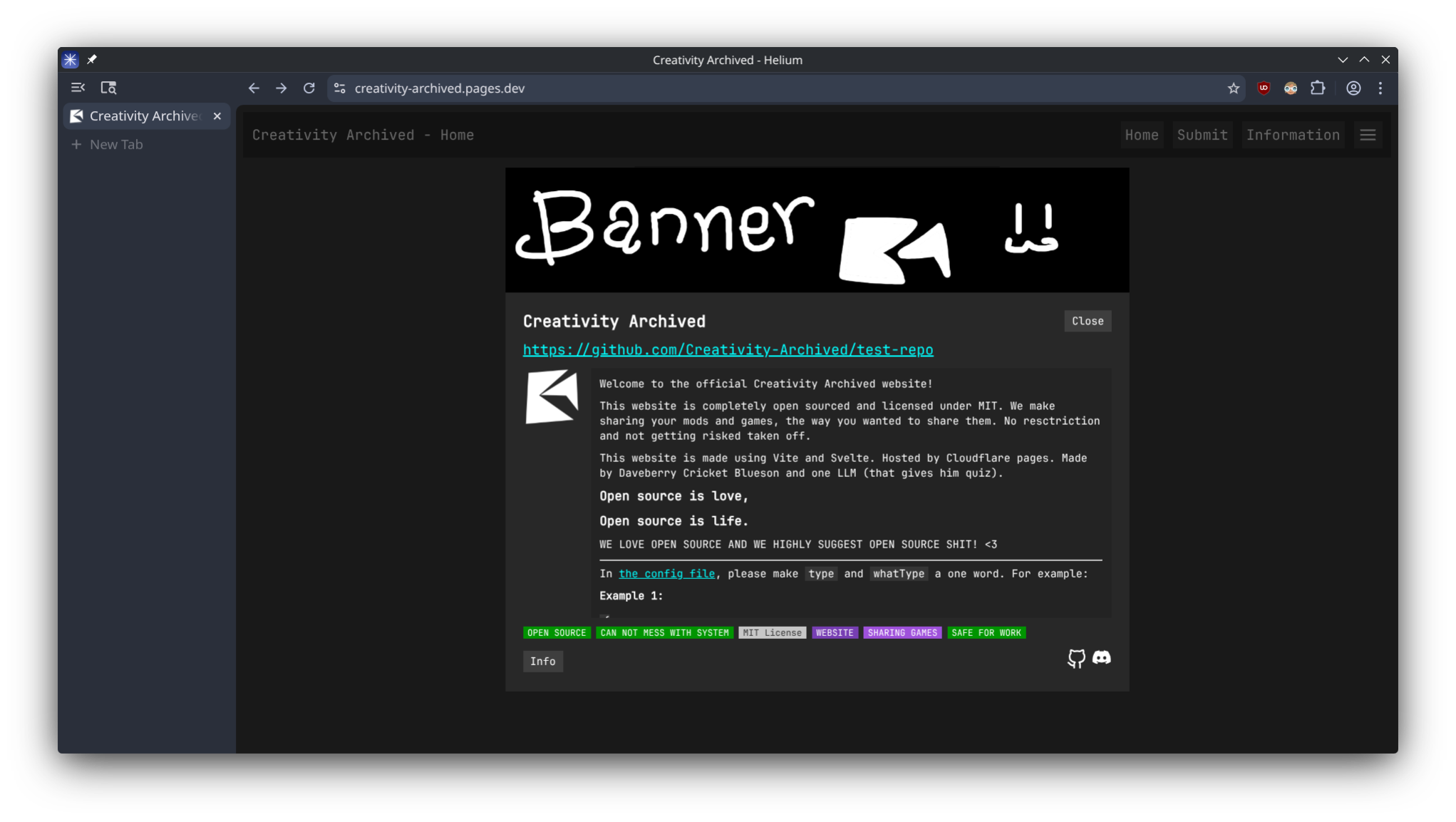Open the browser three-dot menu
Image resolution: width=1456 pixels, height=822 pixels.
tap(1380, 88)
